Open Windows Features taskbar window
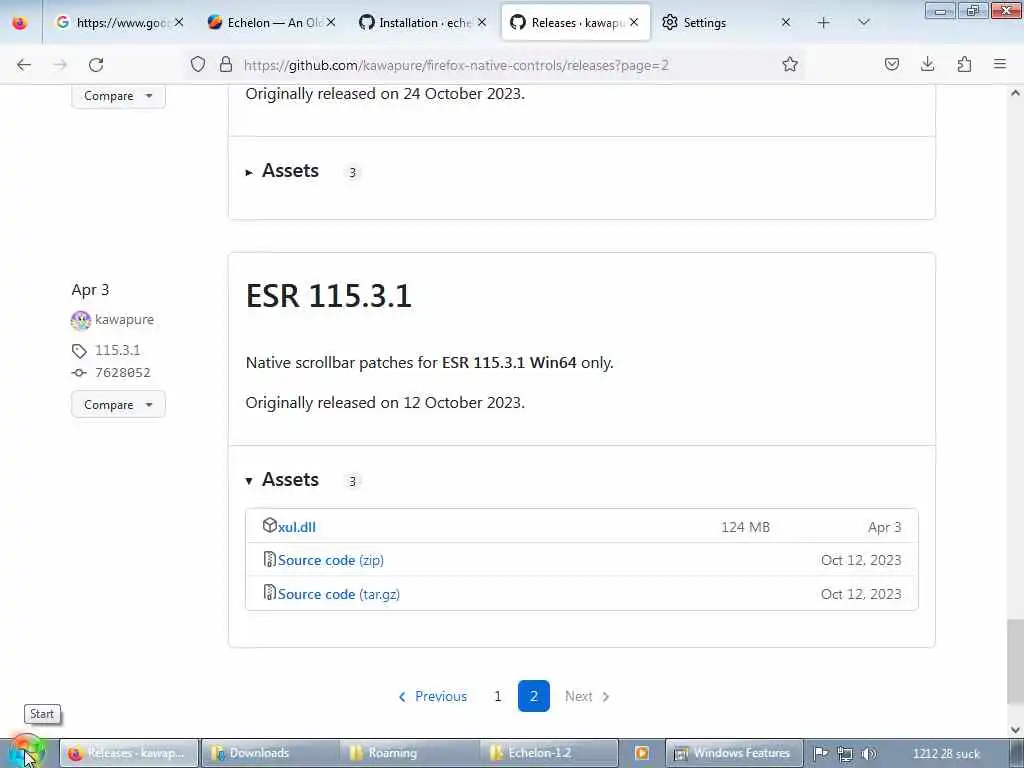 pyautogui.click(x=733, y=753)
